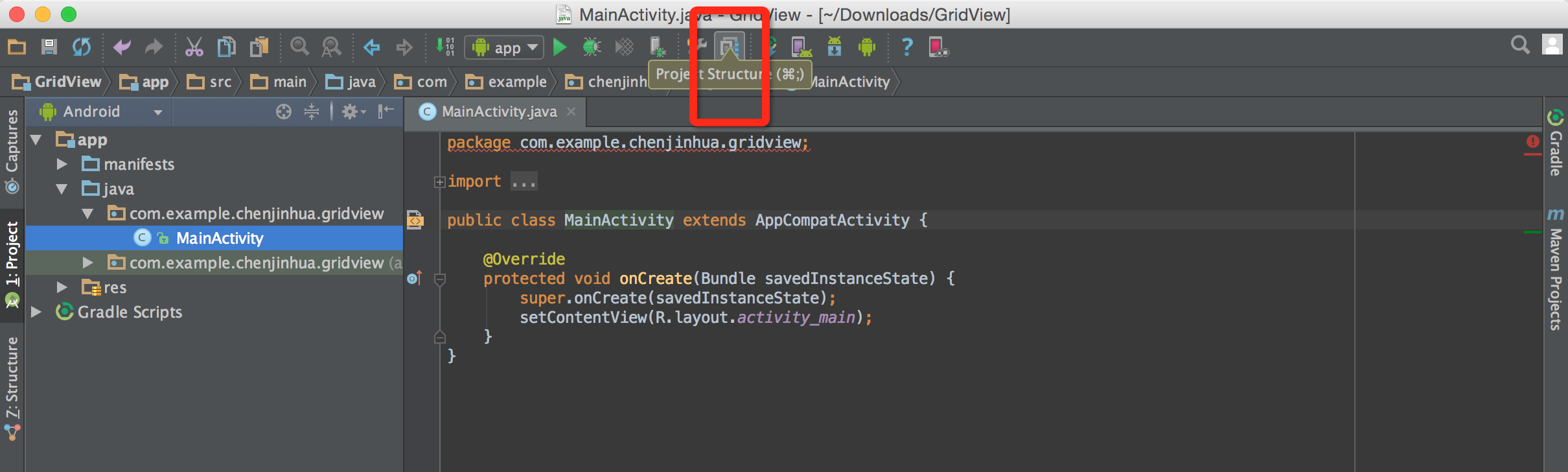Click the src breadcrumb
The image size is (1568, 472).
click(209, 82)
